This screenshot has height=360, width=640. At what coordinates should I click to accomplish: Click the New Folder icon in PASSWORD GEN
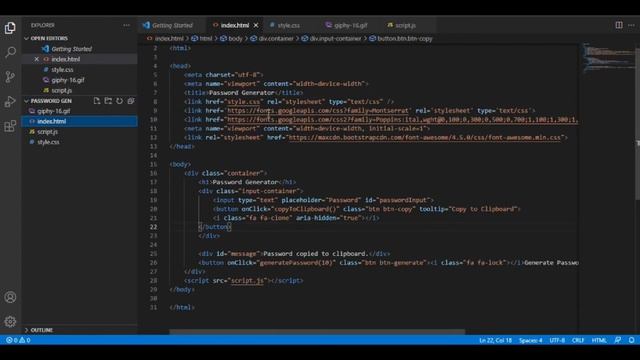(108, 101)
